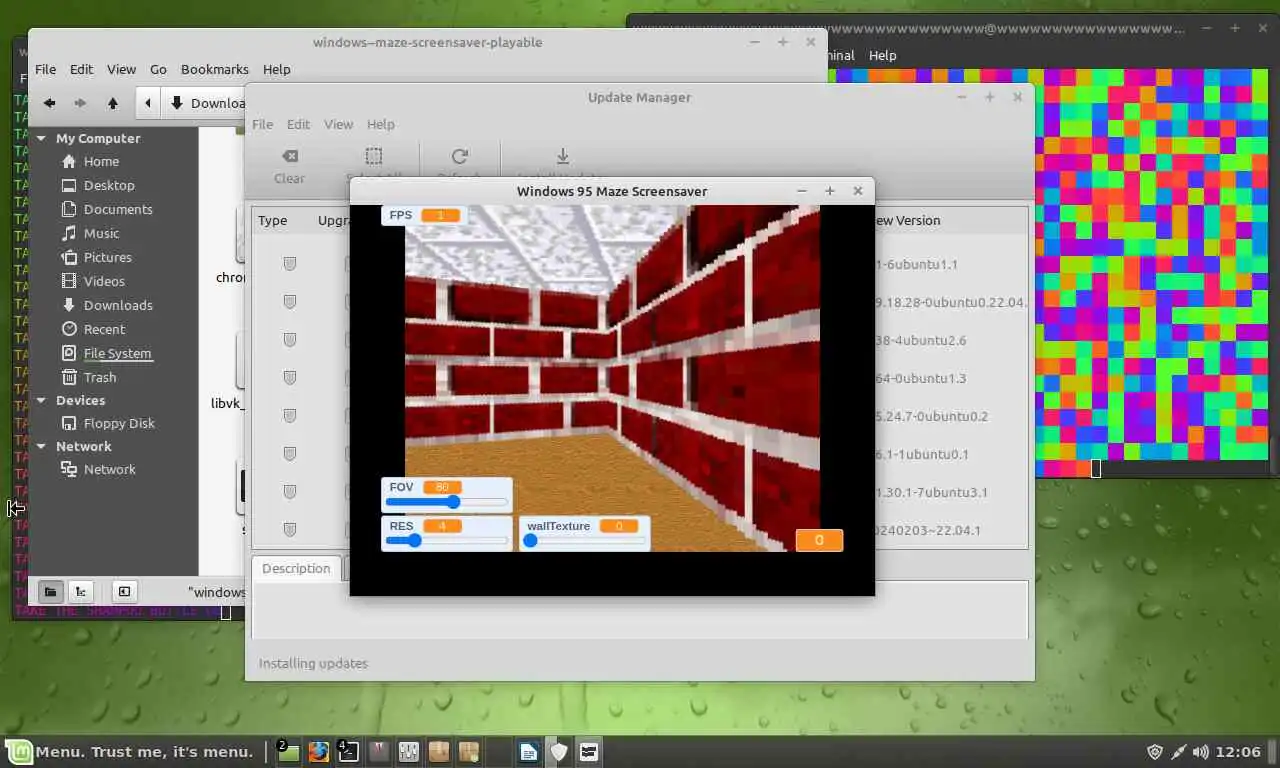The width and height of the screenshot is (1280, 768).
Task: Click the FPS value readout
Action: [x=440, y=215]
